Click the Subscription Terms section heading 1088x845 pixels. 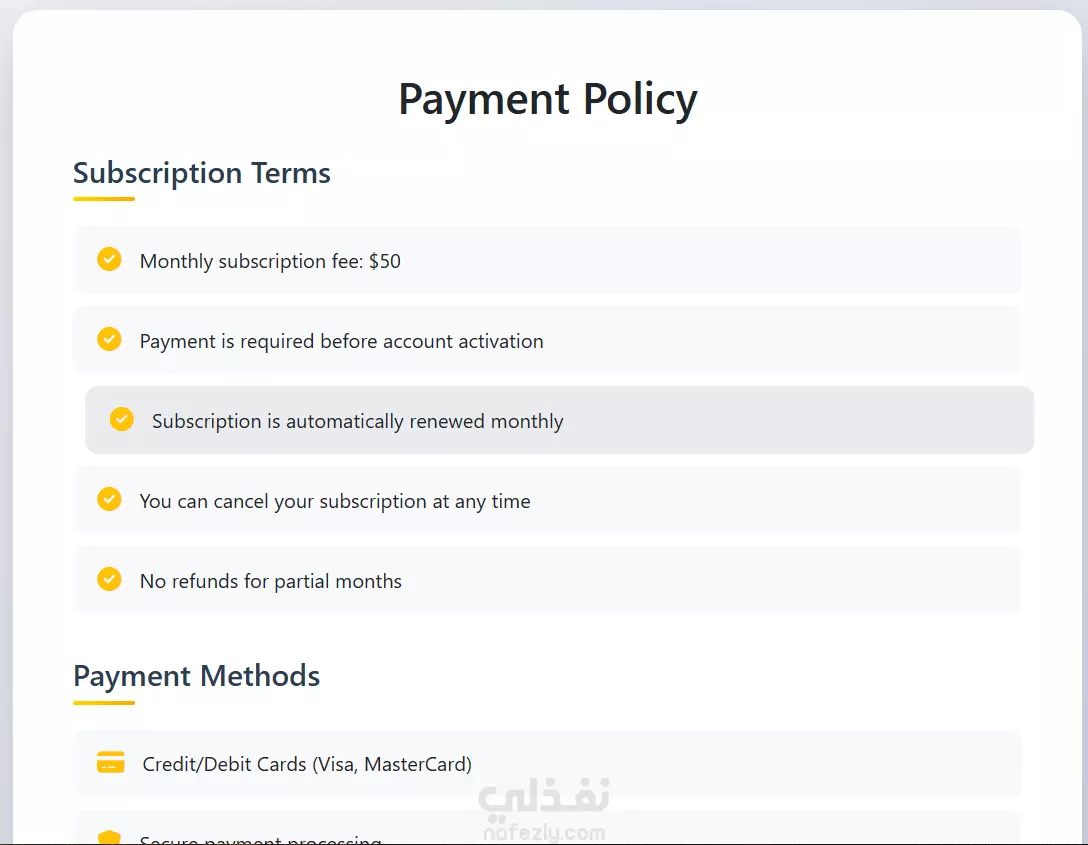coord(202,173)
